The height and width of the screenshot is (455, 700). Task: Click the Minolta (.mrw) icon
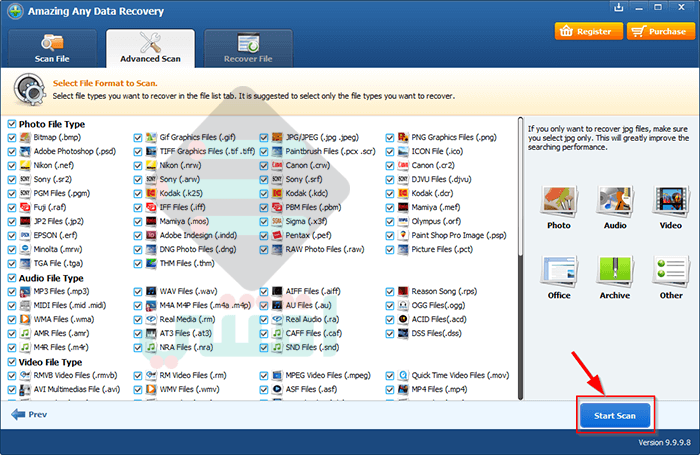pyautogui.click(x=25, y=250)
